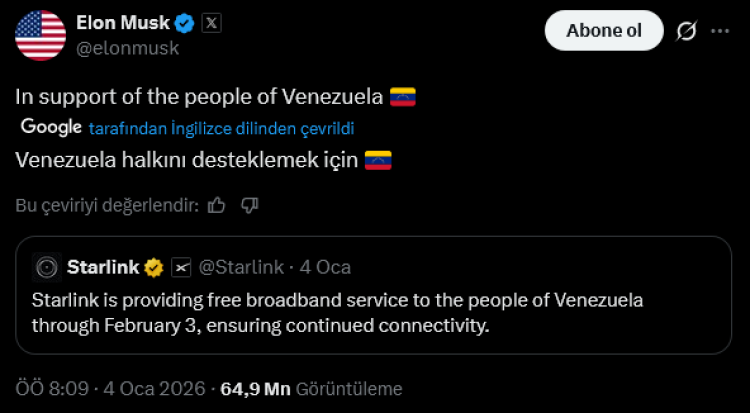Open Elon Musk's profile avatar
Viewport: 750px width, 413px height.
[41, 35]
